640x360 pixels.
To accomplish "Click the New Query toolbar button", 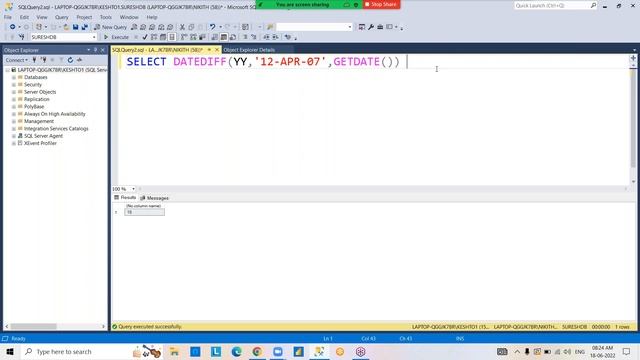I will [x=111, y=27].
